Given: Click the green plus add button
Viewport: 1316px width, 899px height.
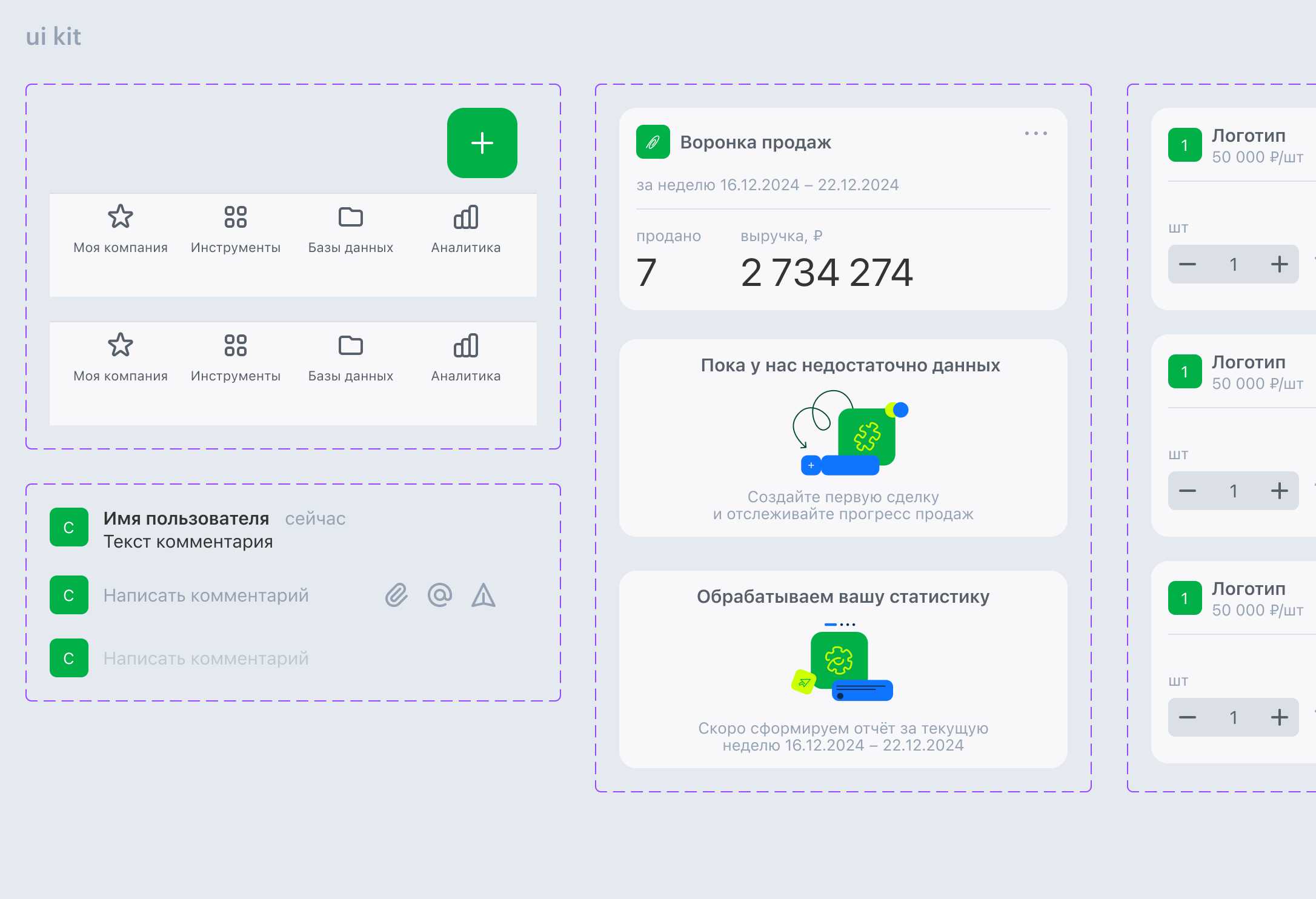Looking at the screenshot, I should pos(482,143).
